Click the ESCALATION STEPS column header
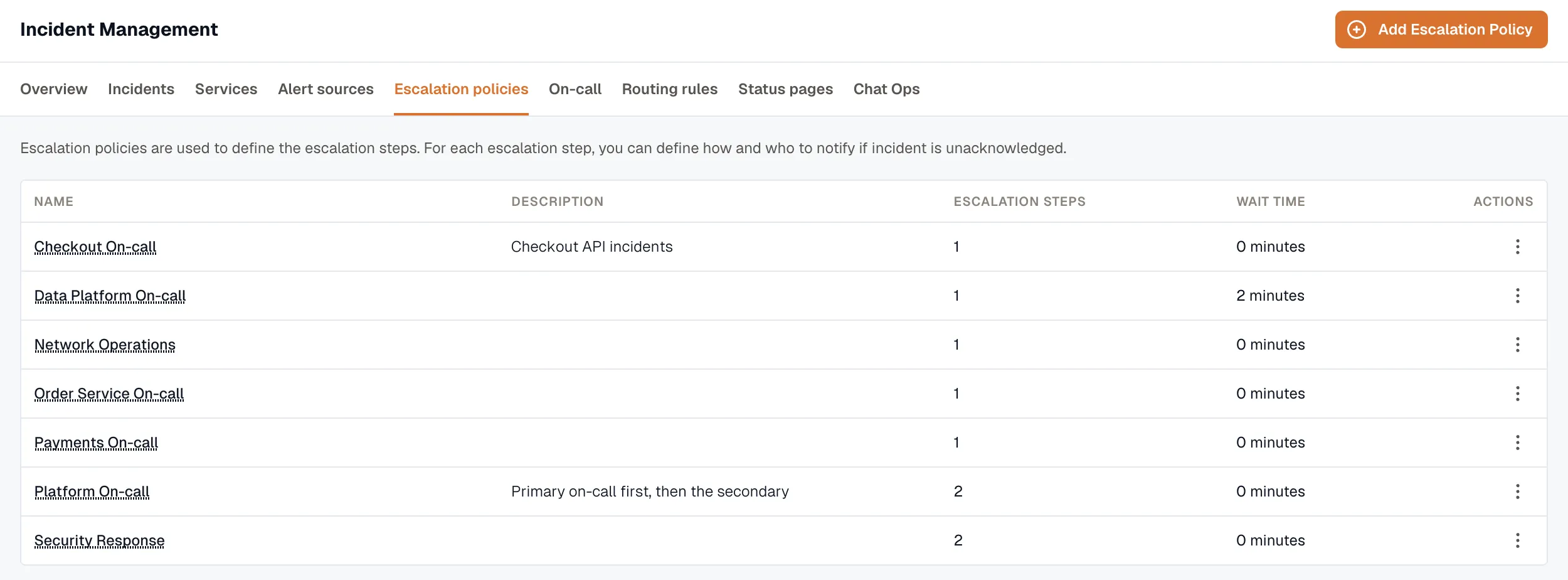Viewport: 1568px width, 580px height. click(x=1020, y=201)
